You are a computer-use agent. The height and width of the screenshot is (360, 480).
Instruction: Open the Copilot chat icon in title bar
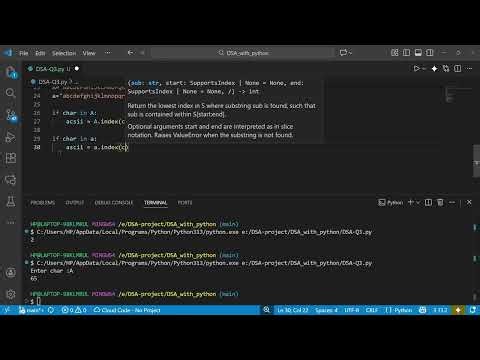click(x=343, y=53)
